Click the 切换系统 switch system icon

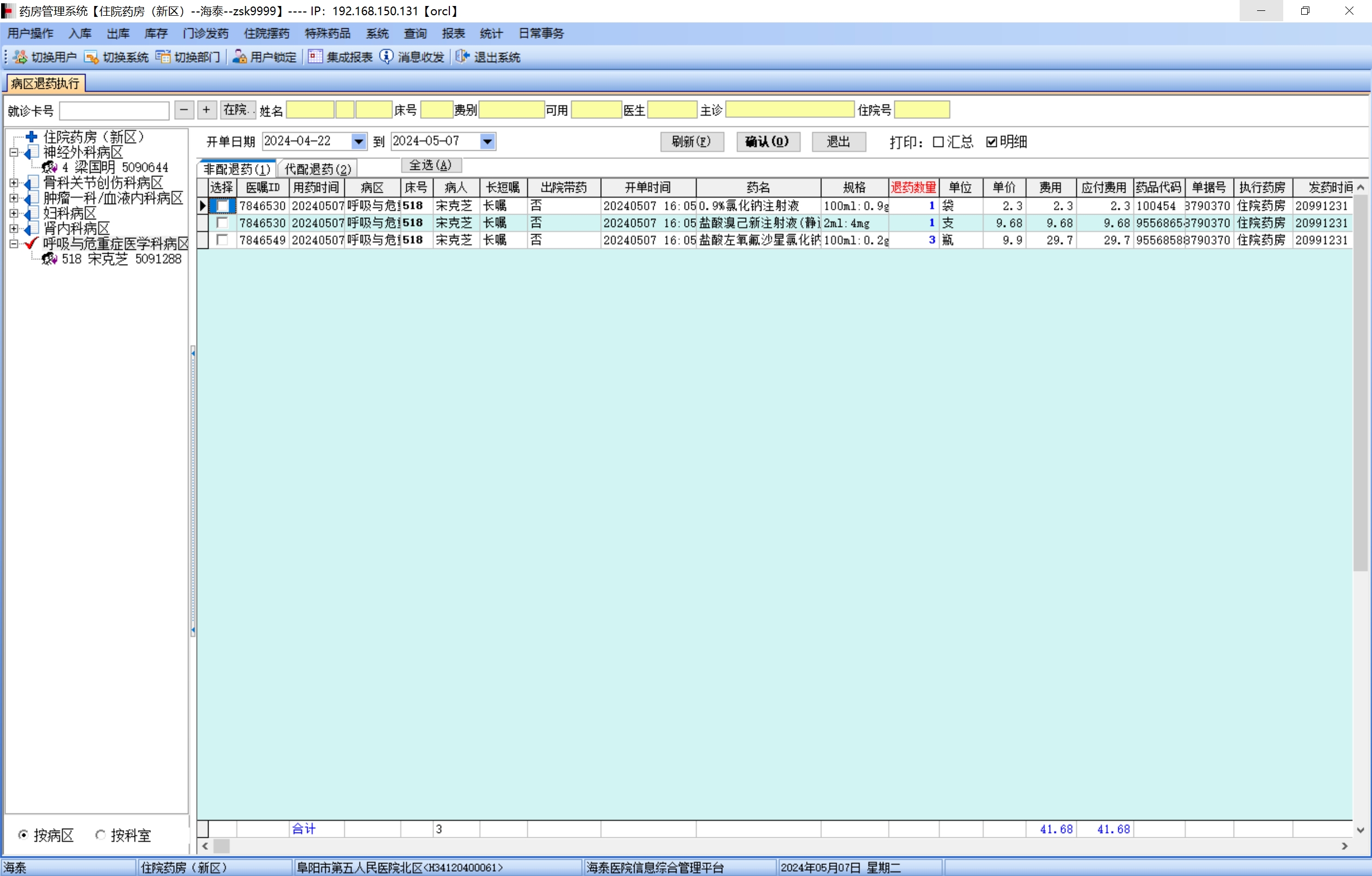(91, 57)
